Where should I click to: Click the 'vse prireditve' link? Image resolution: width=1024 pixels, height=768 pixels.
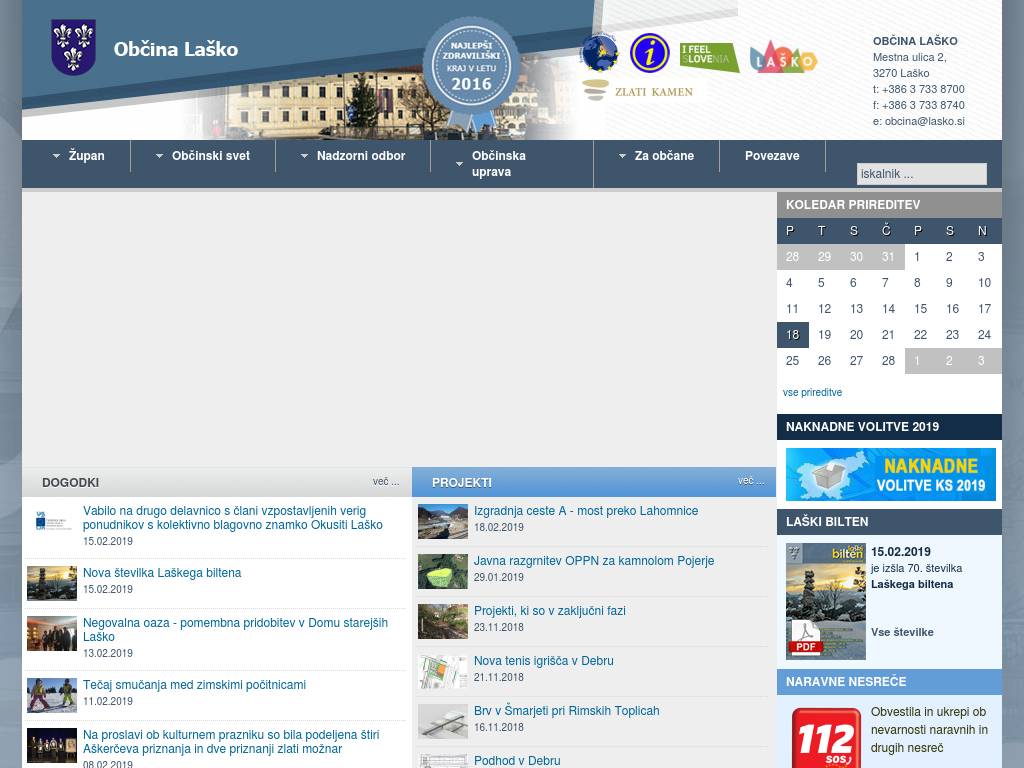click(812, 393)
